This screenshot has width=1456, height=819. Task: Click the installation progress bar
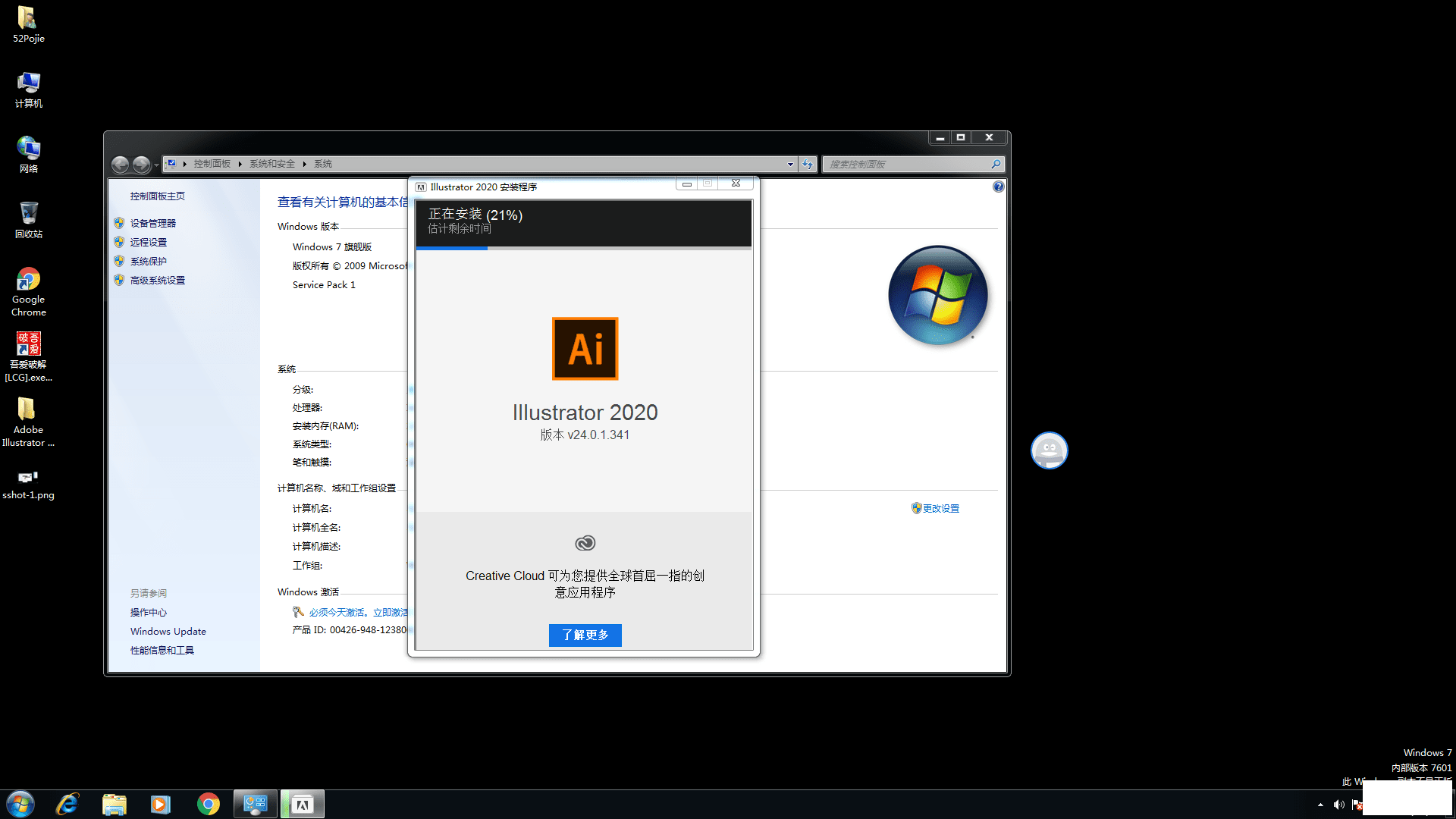(x=583, y=248)
